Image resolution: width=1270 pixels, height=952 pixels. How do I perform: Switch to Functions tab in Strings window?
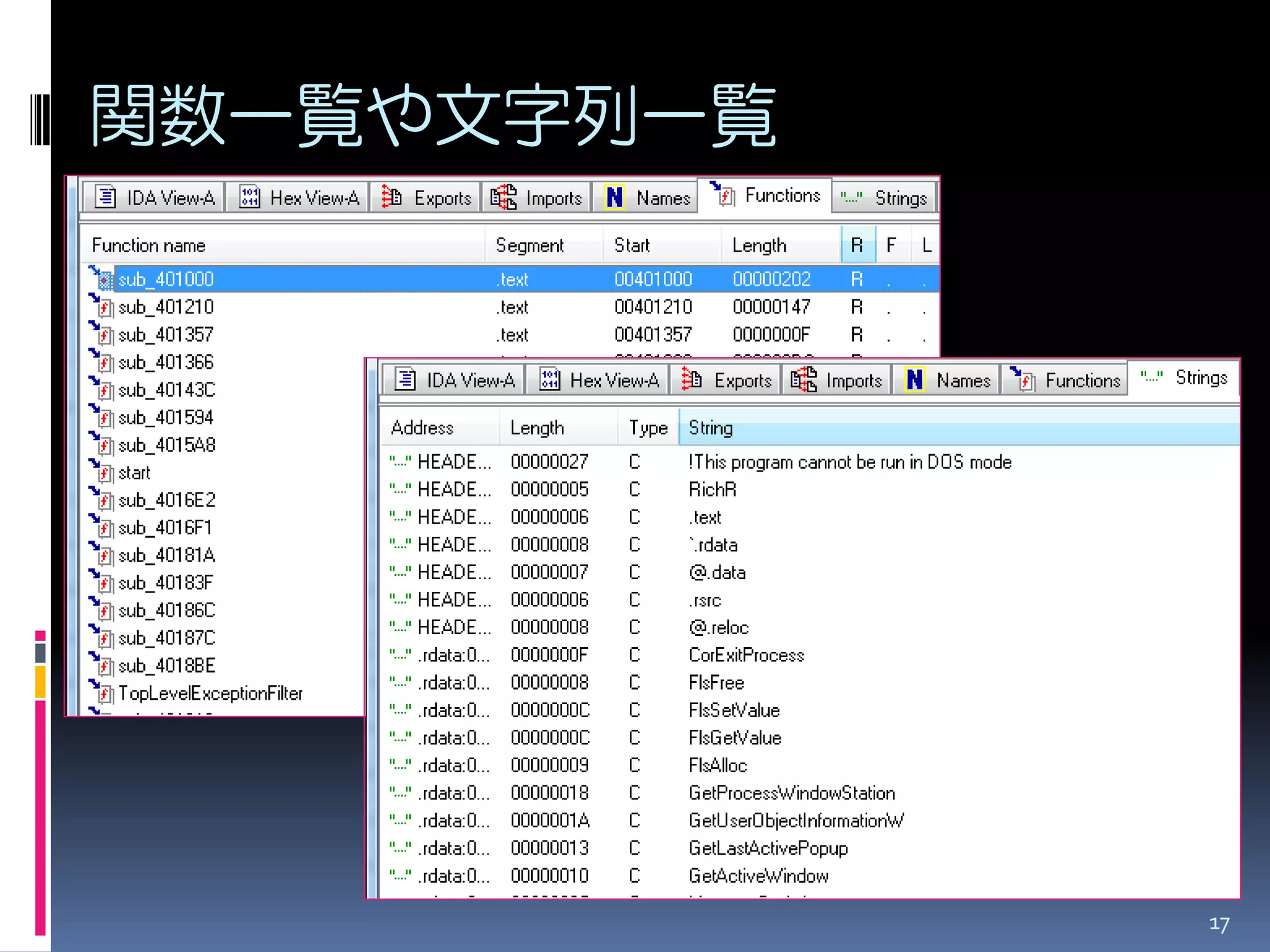1064,380
